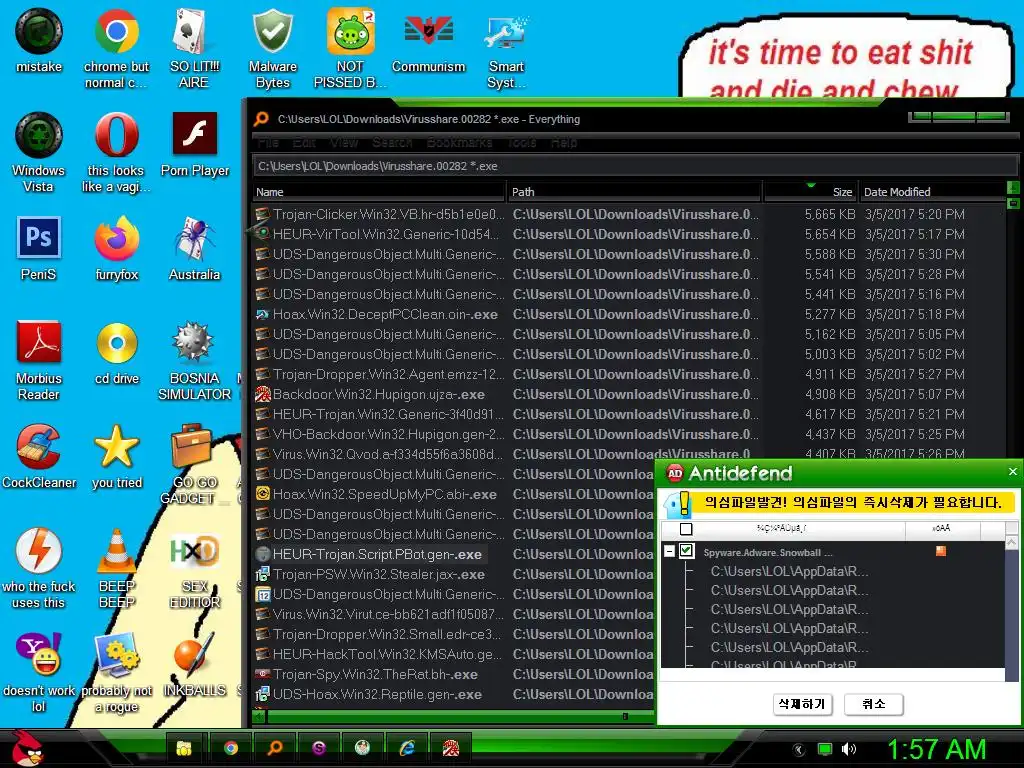Click the Everything horizontal scrollbar
Screen dimensions: 1024x768
[453, 716]
